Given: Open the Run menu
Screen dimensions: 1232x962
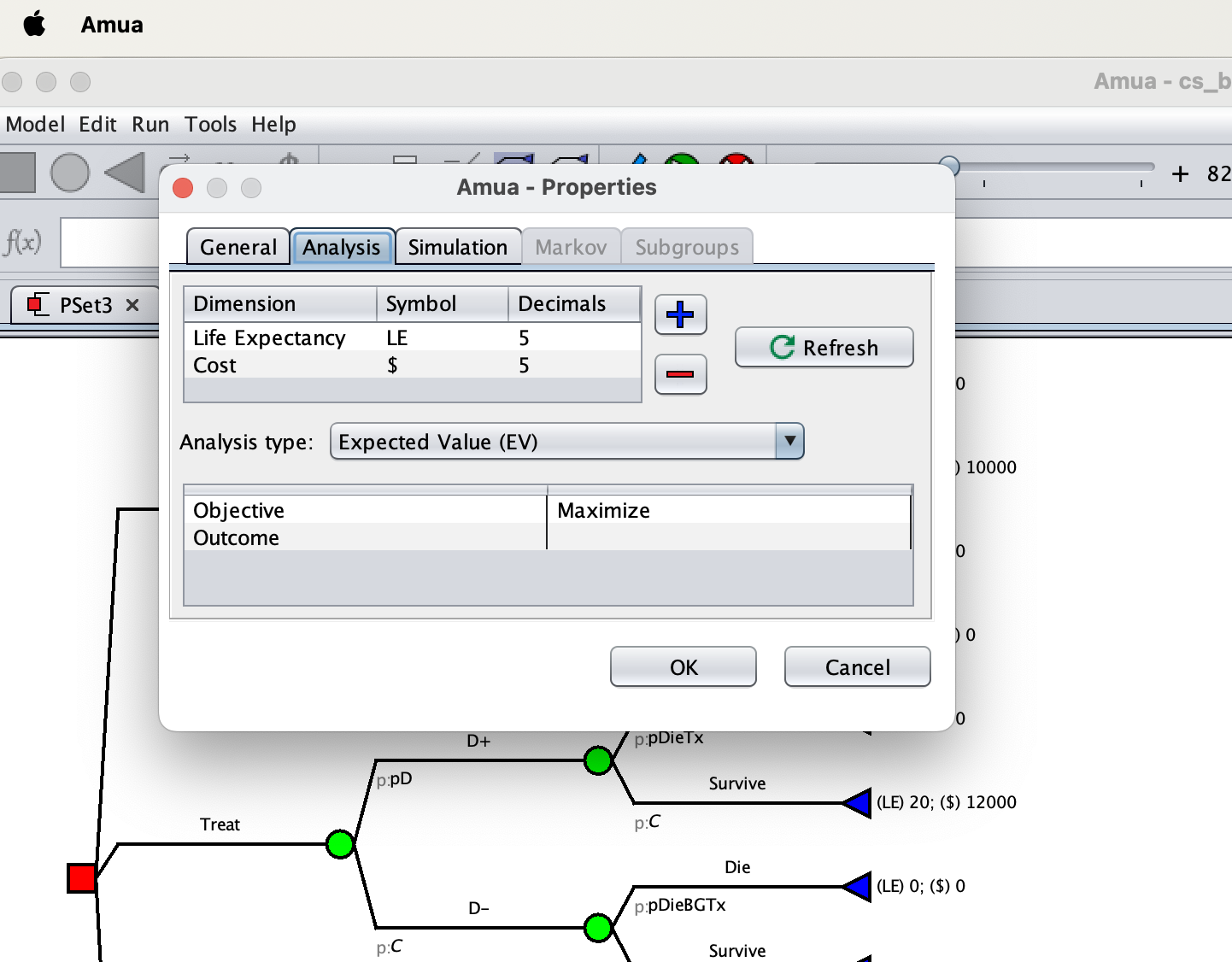Looking at the screenshot, I should click(150, 125).
